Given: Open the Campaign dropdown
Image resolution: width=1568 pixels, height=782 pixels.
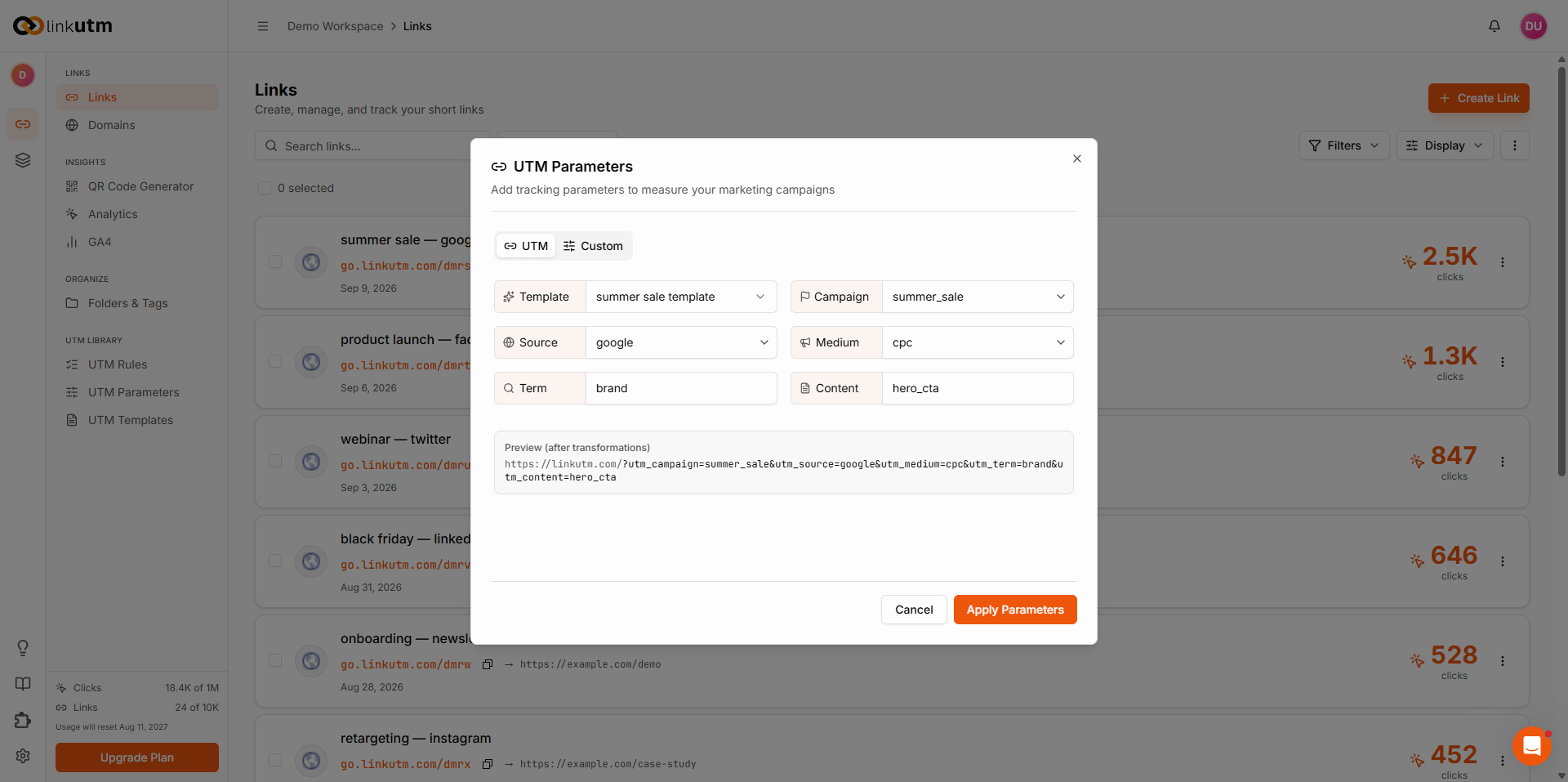Looking at the screenshot, I should [978, 297].
